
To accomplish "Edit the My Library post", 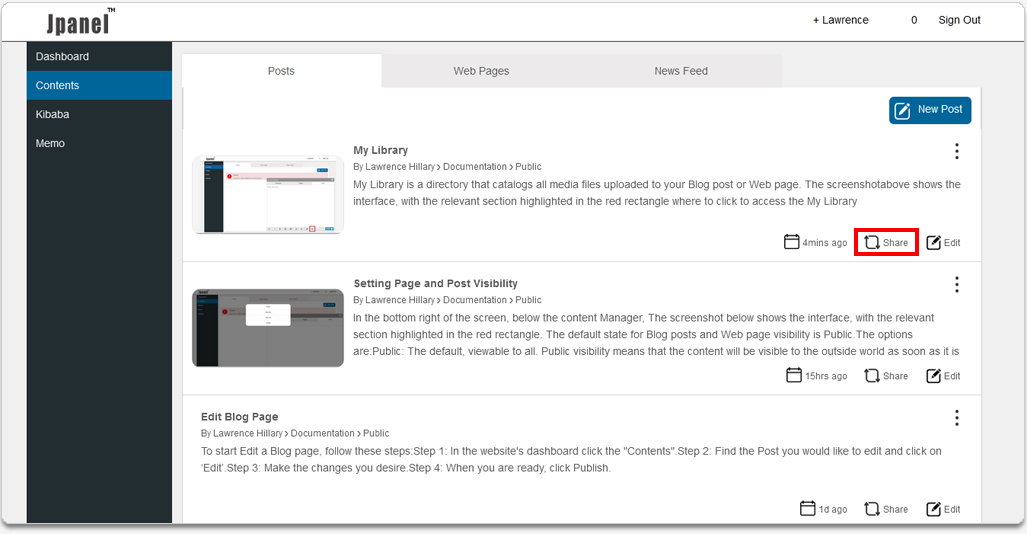I will pos(943,242).
